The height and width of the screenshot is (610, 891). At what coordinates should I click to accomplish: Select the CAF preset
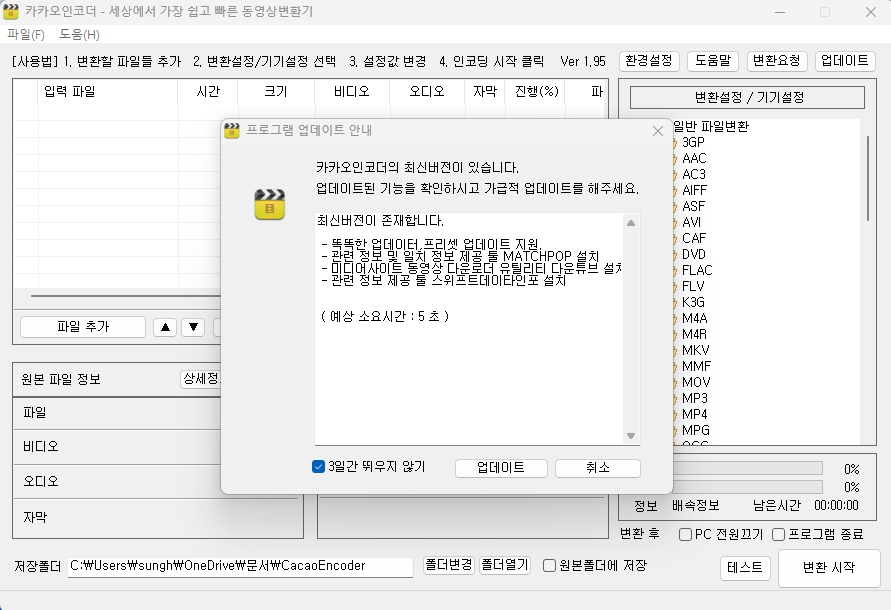(693, 238)
